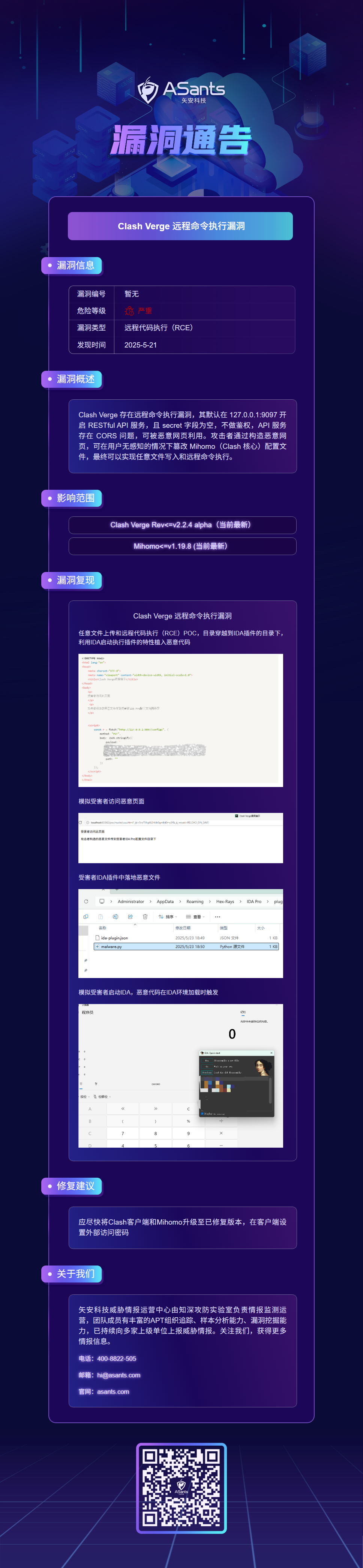Click the Previous button in IDA Quick start
The image size is (363, 1568).
pyautogui.click(x=207, y=1073)
